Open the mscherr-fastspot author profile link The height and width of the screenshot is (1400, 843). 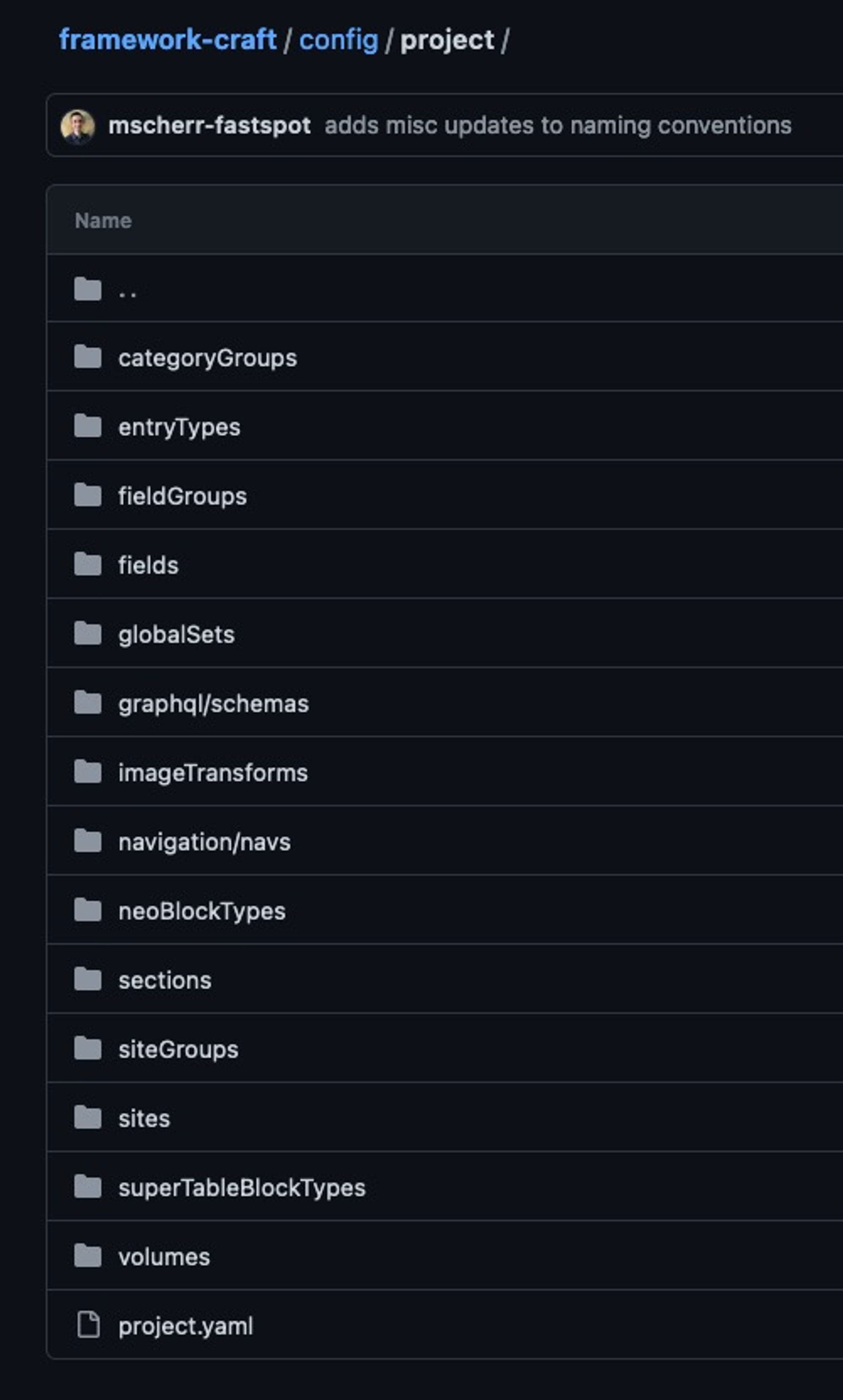tap(209, 126)
